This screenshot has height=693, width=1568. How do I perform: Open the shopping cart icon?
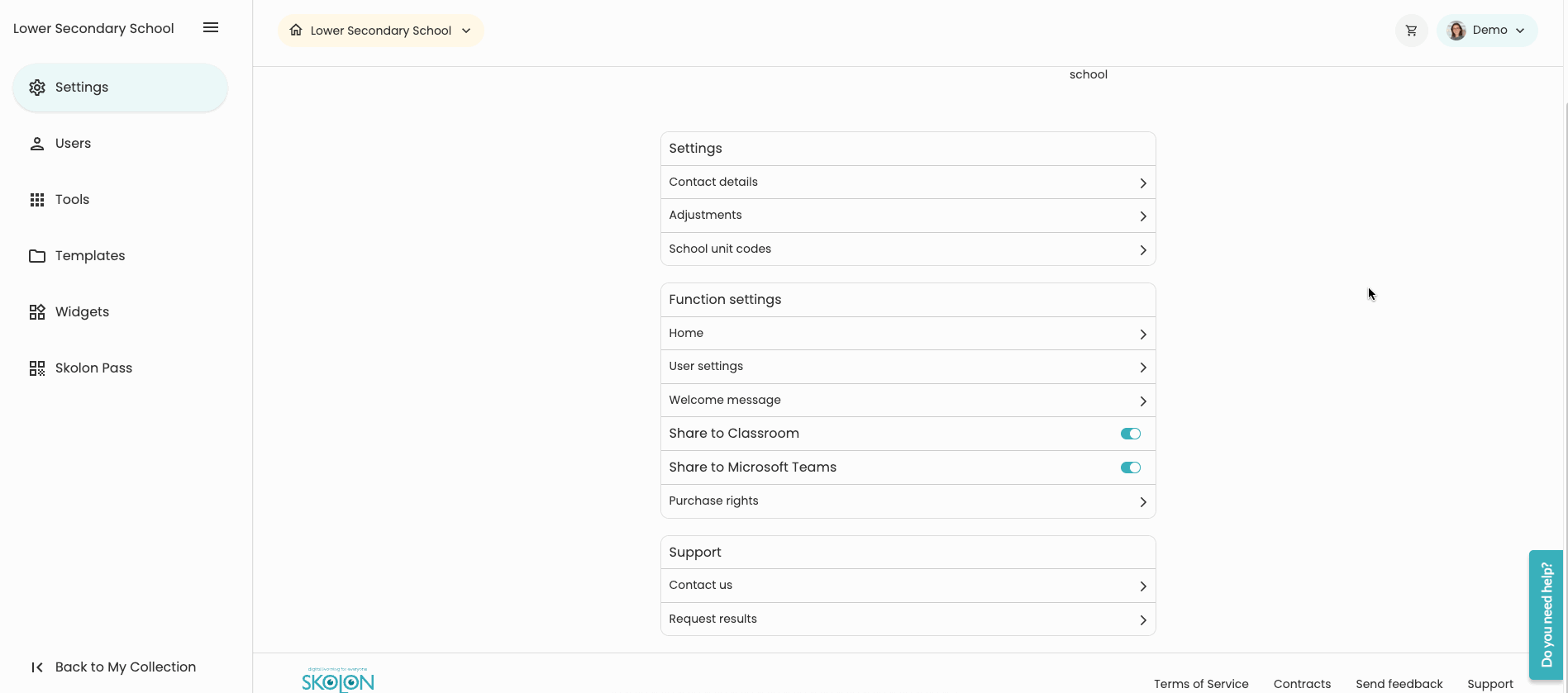click(1411, 31)
